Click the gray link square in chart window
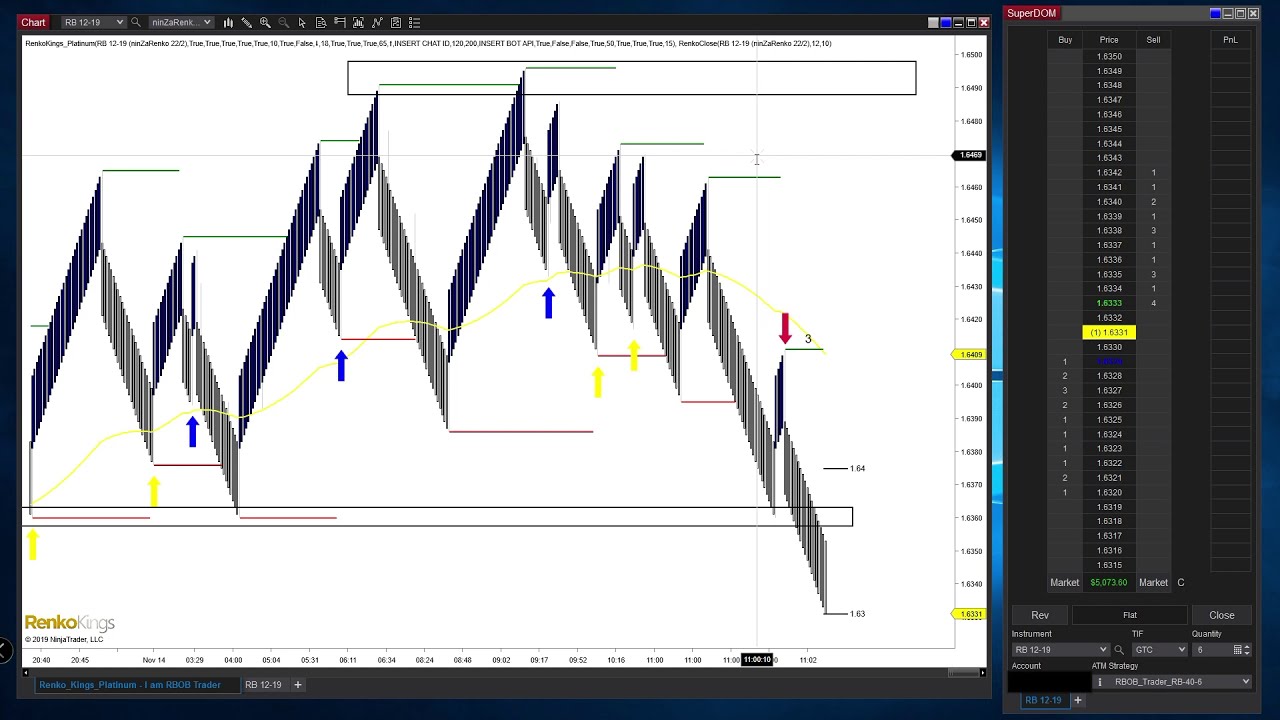The height and width of the screenshot is (720, 1280). (x=933, y=23)
